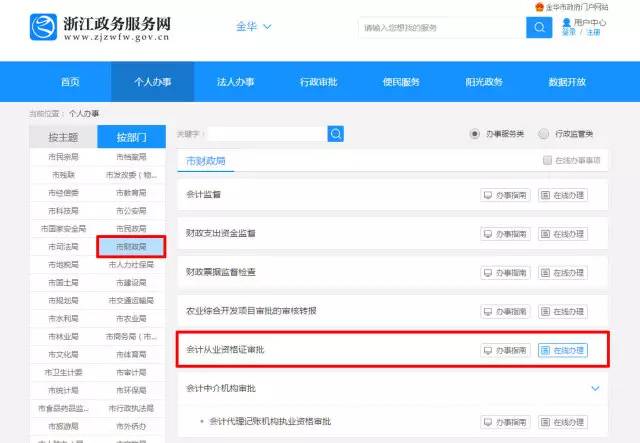
Task: Select 市旅游局 in department list
Action: [63, 426]
